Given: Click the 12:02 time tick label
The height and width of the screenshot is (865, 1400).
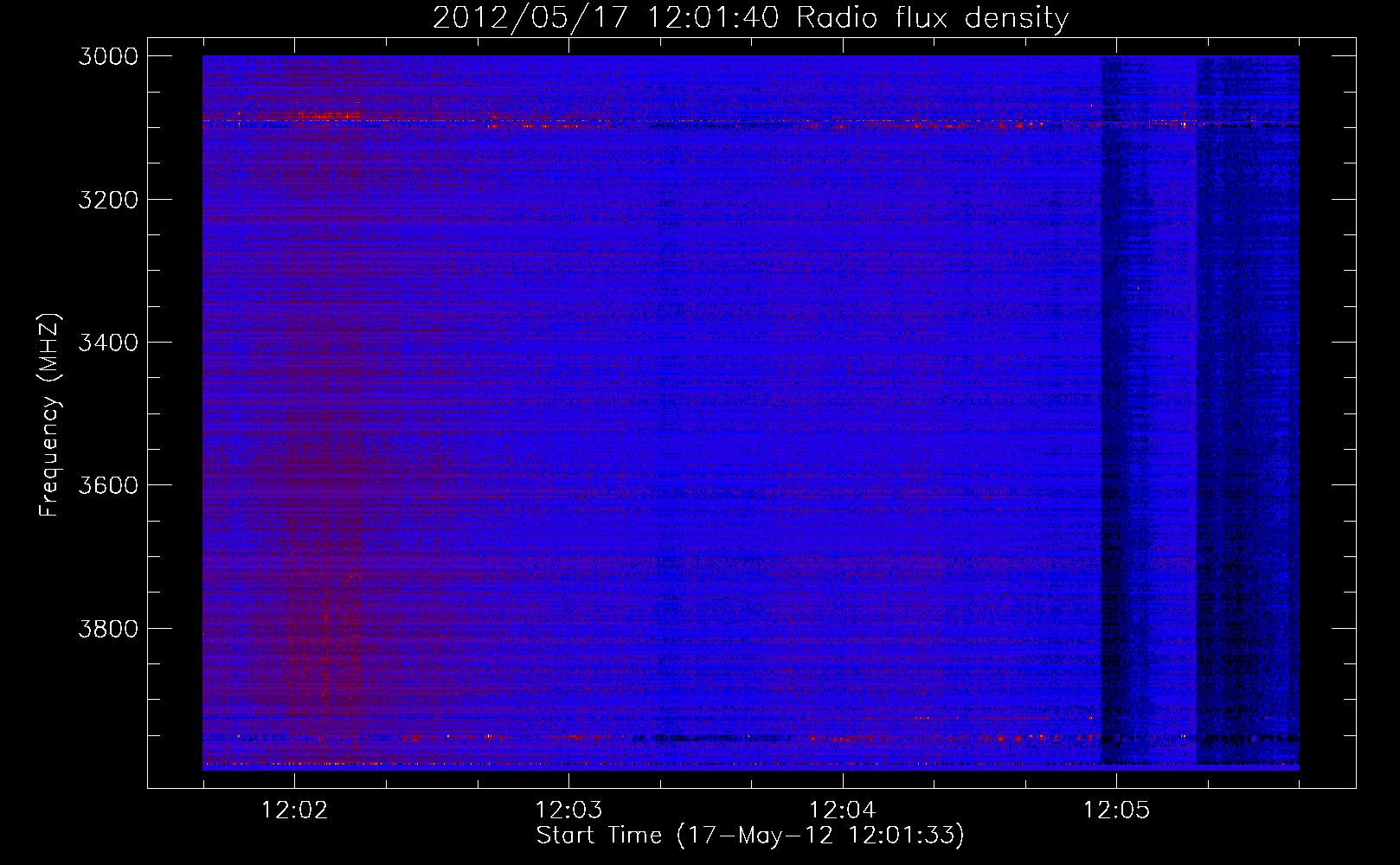Looking at the screenshot, I should [294, 811].
